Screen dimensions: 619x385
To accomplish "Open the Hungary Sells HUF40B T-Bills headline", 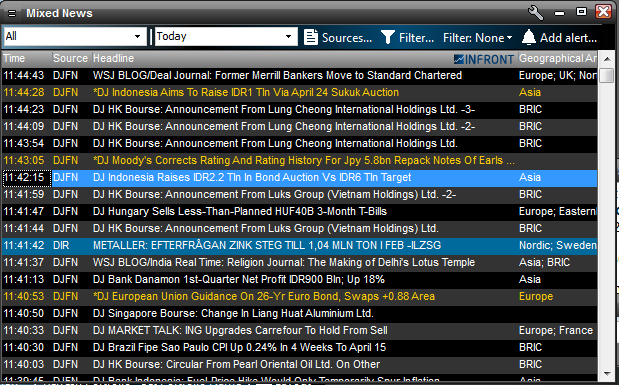I will pyautogui.click(x=240, y=211).
